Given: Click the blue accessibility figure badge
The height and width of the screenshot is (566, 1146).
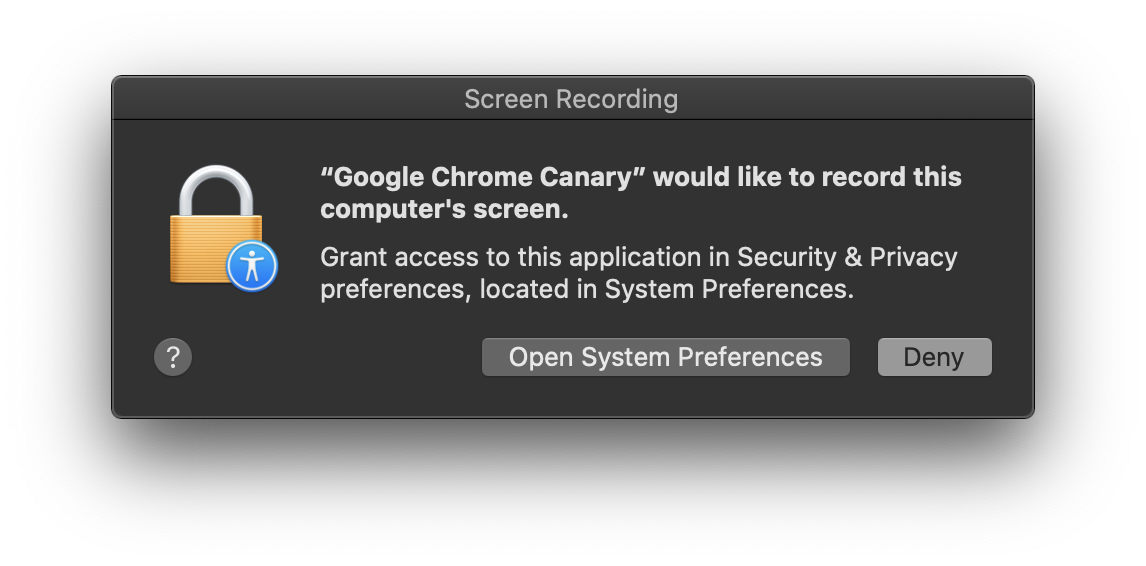Looking at the screenshot, I should point(252,265).
